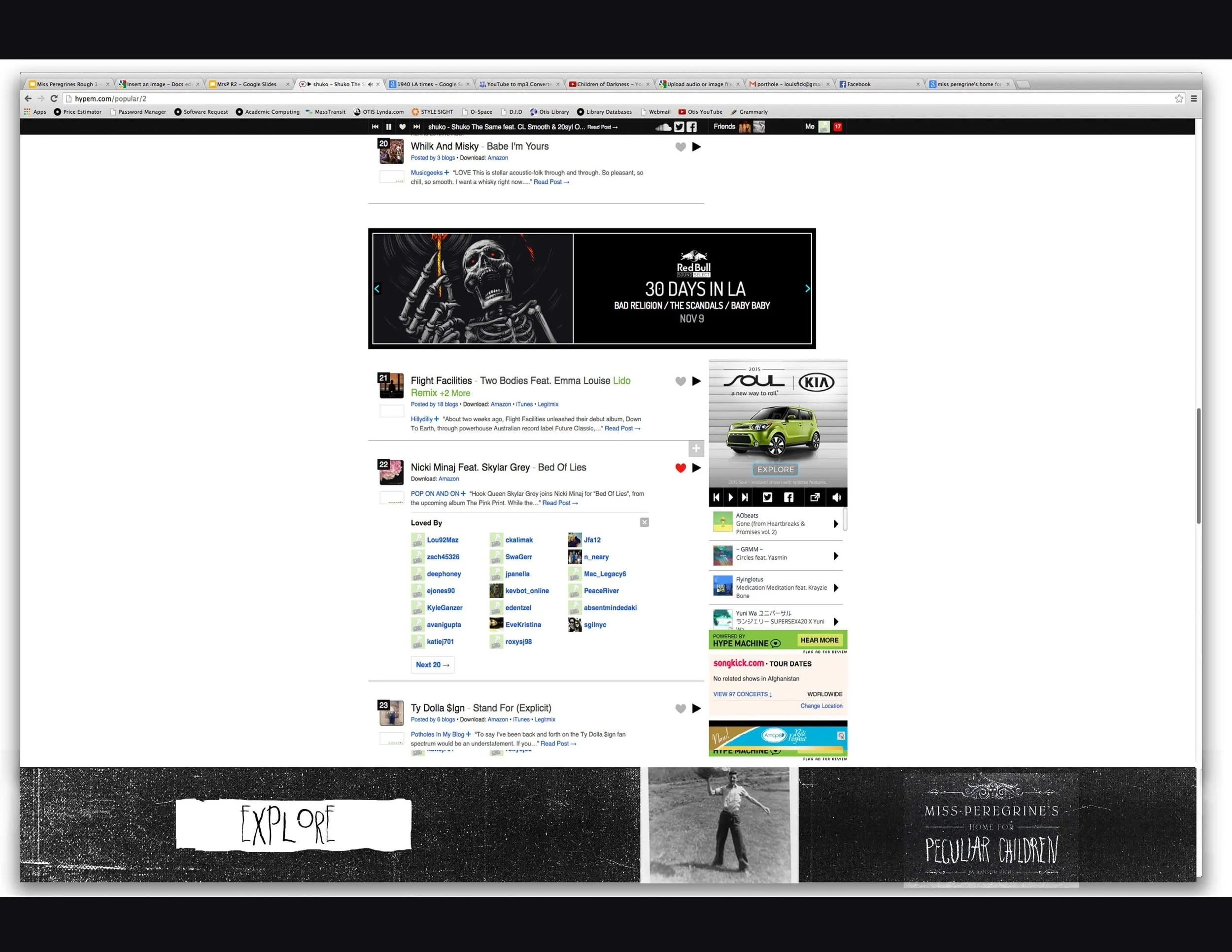Previous track in Kia widget player
Screen dimensions: 1232x952
pos(716,497)
